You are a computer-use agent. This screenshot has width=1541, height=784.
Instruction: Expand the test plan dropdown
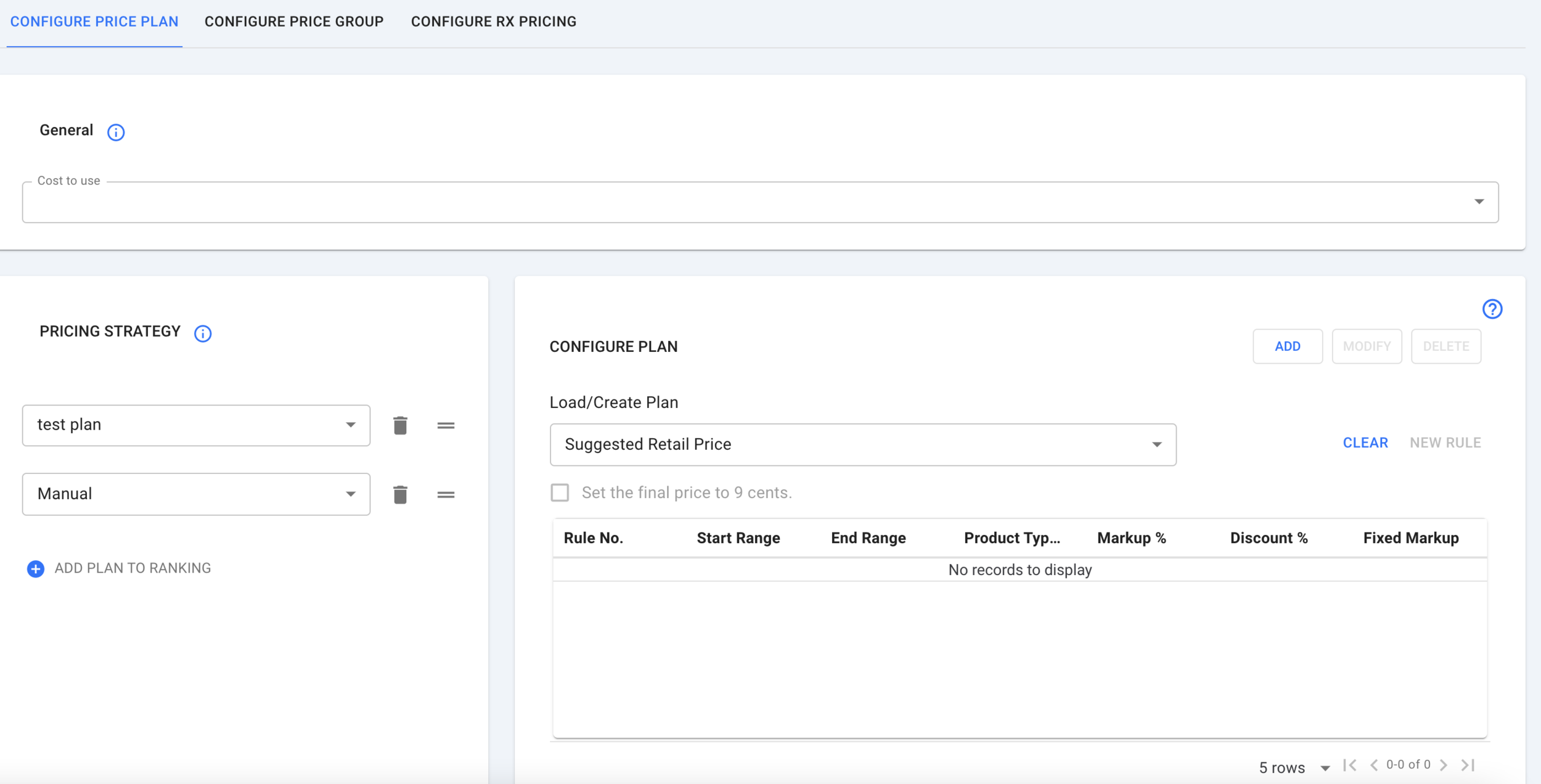(196, 425)
